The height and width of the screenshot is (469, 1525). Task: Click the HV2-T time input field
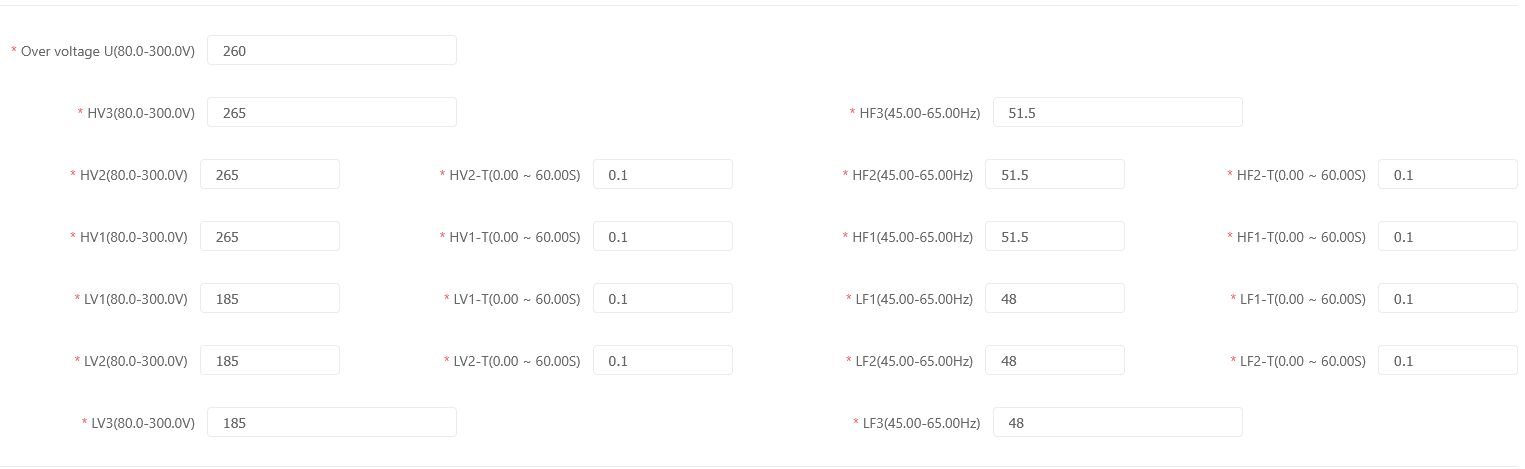click(662, 175)
